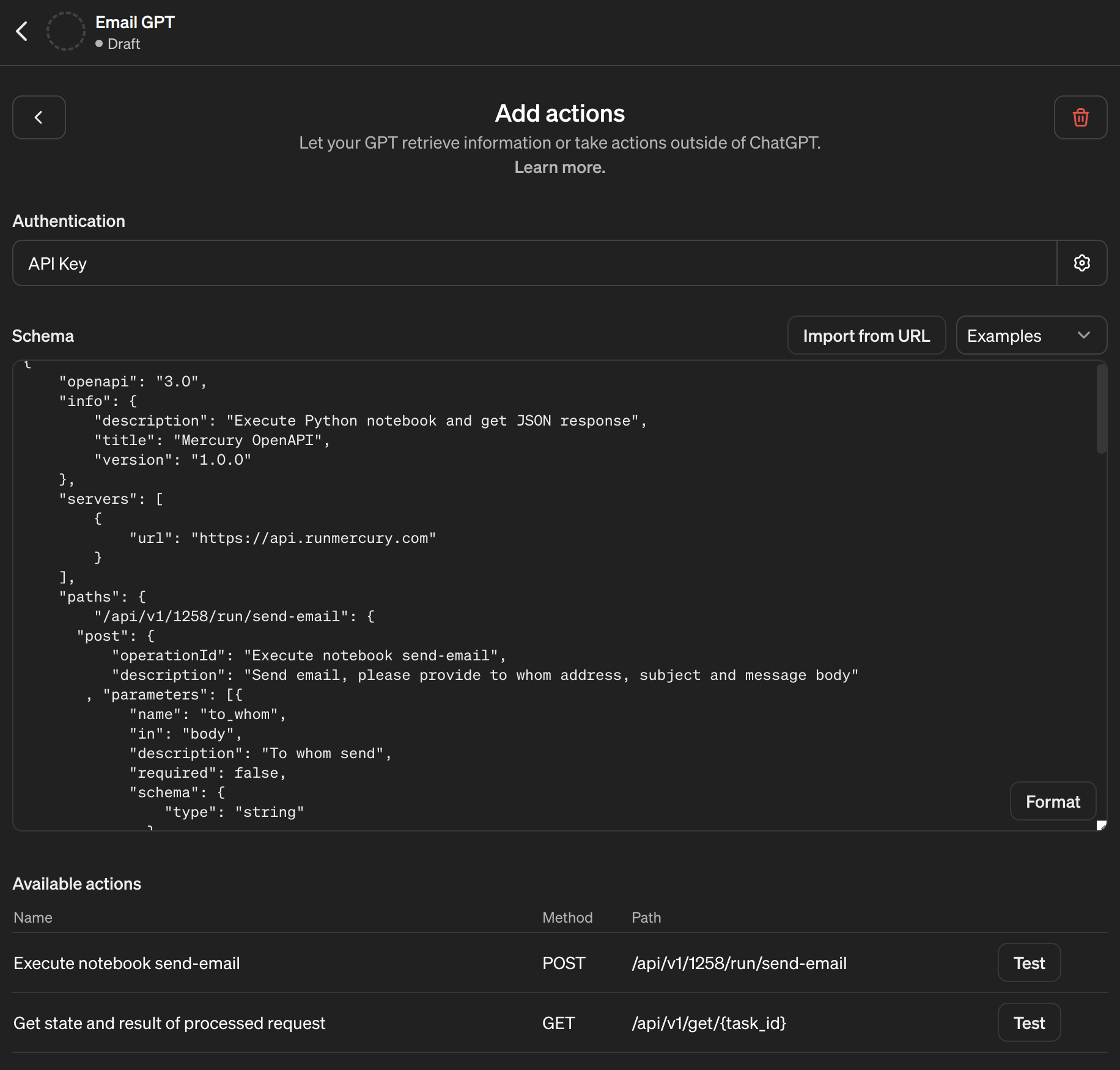Open the Learn more link
This screenshot has width=1120, height=1070.
pyautogui.click(x=559, y=167)
